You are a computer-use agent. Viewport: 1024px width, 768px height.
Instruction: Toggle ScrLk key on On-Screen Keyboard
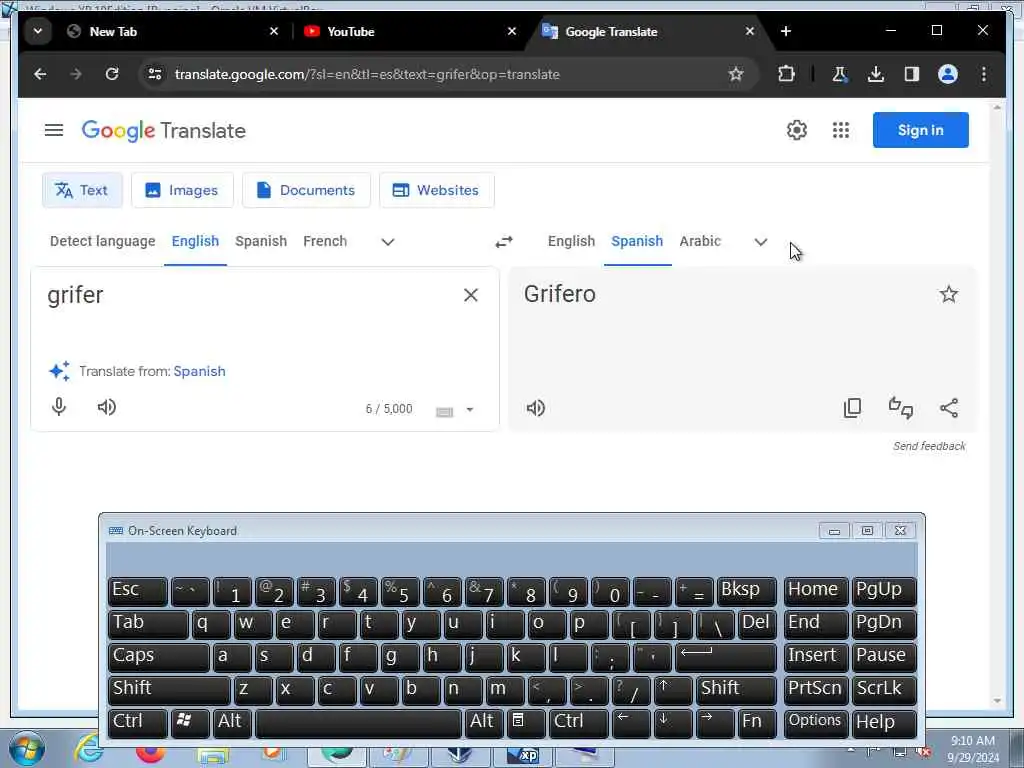coord(884,689)
